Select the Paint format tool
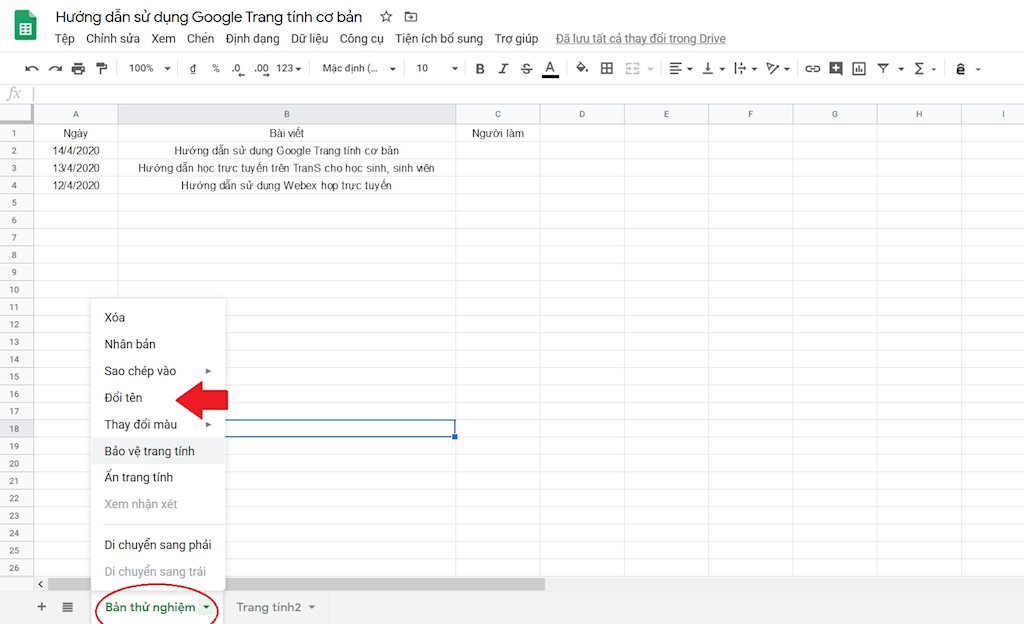 click(x=101, y=68)
